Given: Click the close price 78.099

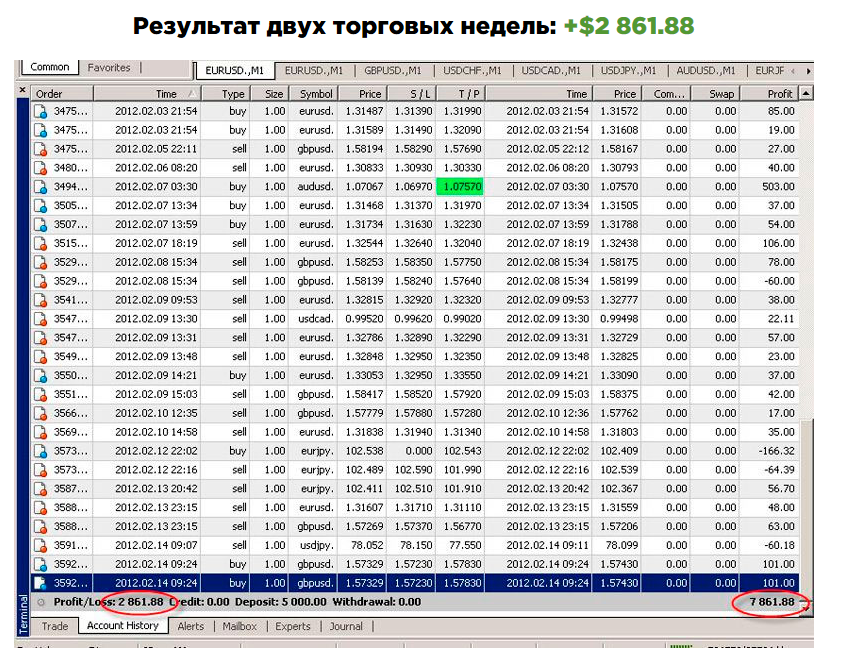Looking at the screenshot, I should coord(621,545).
